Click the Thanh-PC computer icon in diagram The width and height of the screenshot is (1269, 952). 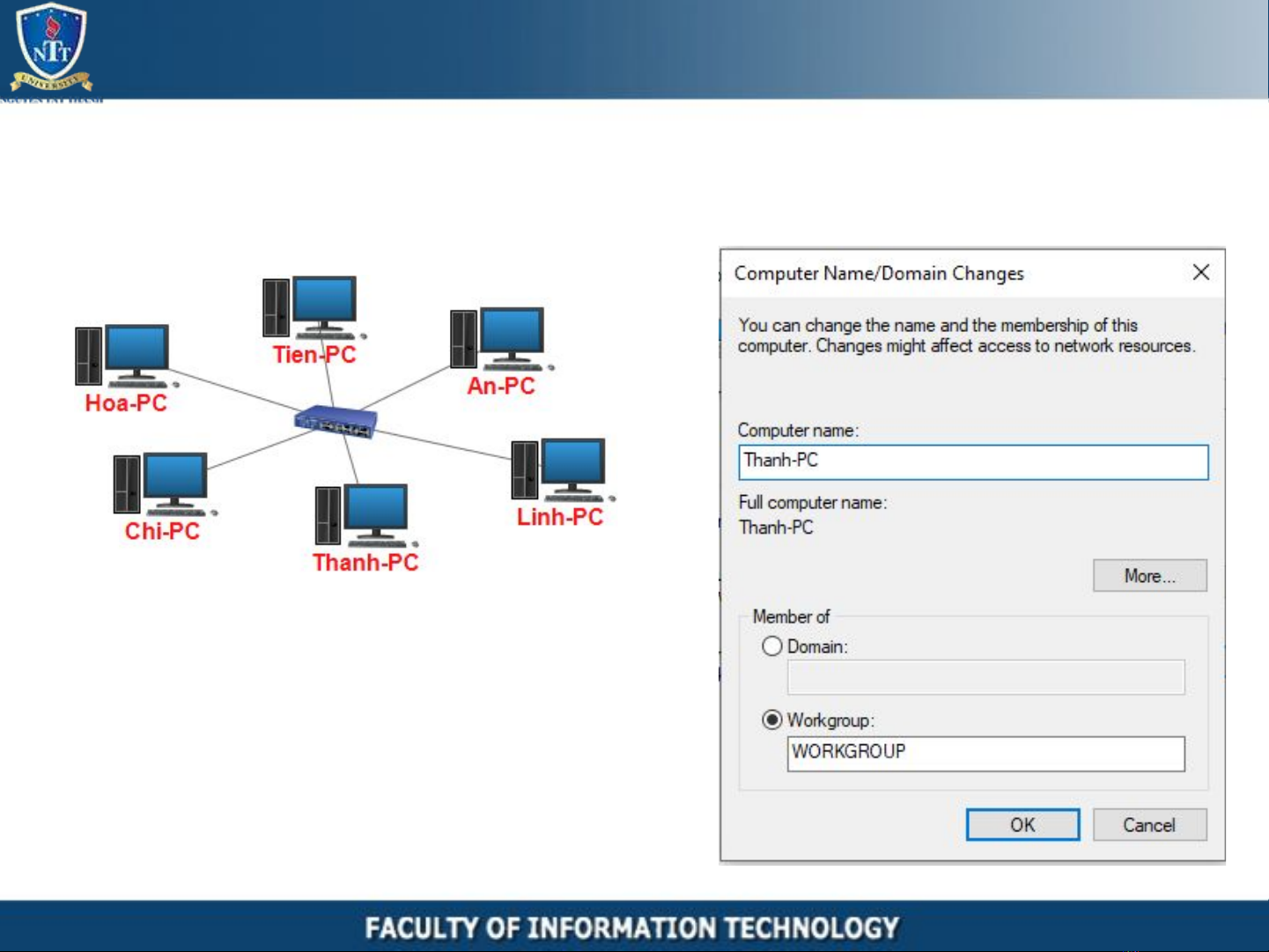click(x=364, y=515)
